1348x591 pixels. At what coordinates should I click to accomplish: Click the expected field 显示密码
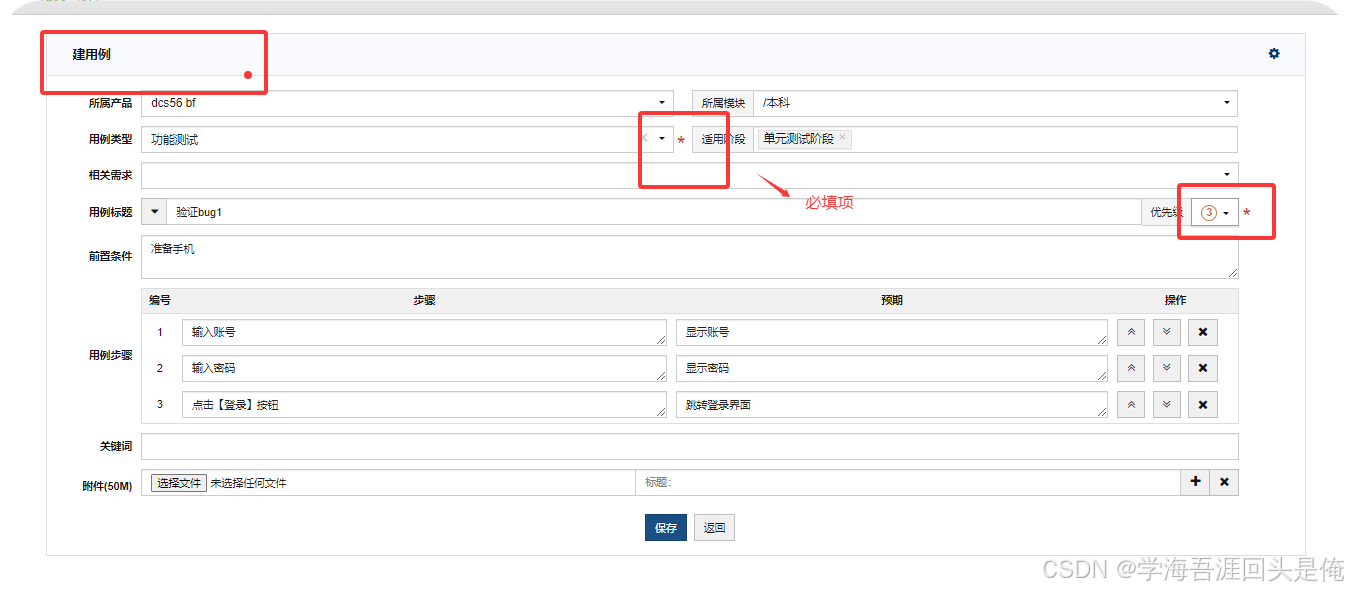pyautogui.click(x=892, y=369)
